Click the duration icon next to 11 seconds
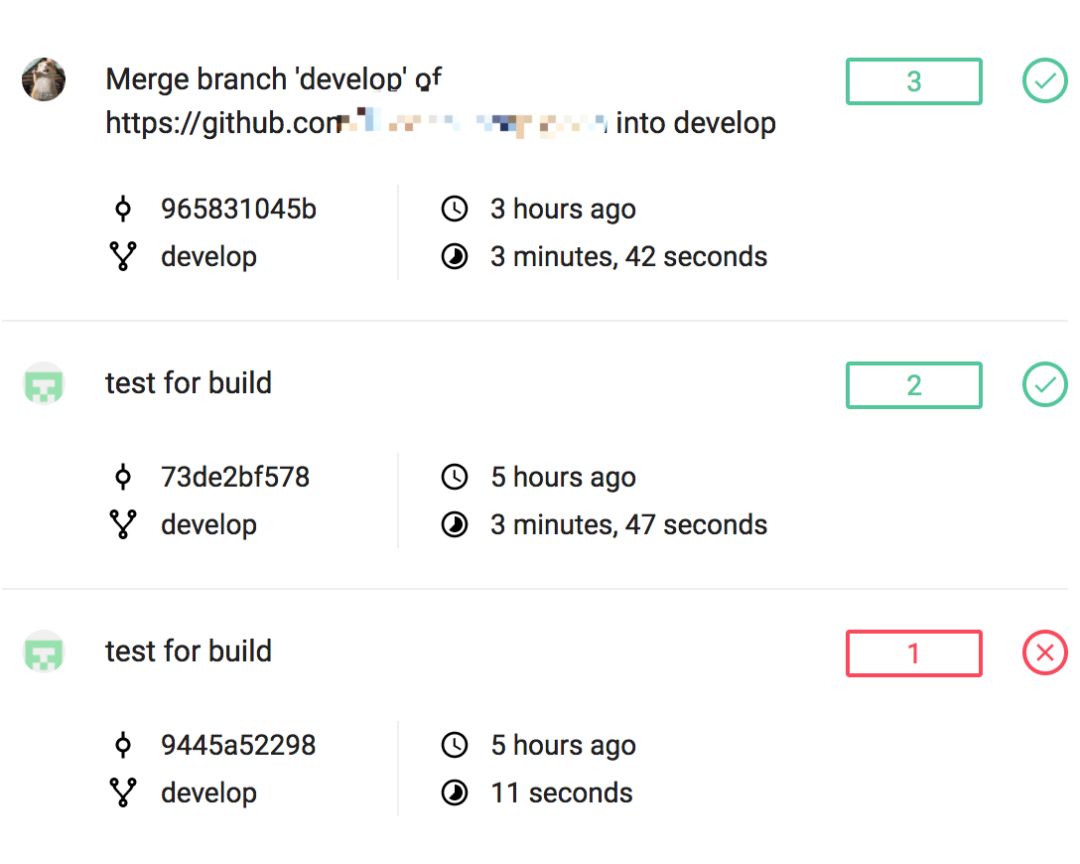The image size is (1080, 864). point(454,793)
